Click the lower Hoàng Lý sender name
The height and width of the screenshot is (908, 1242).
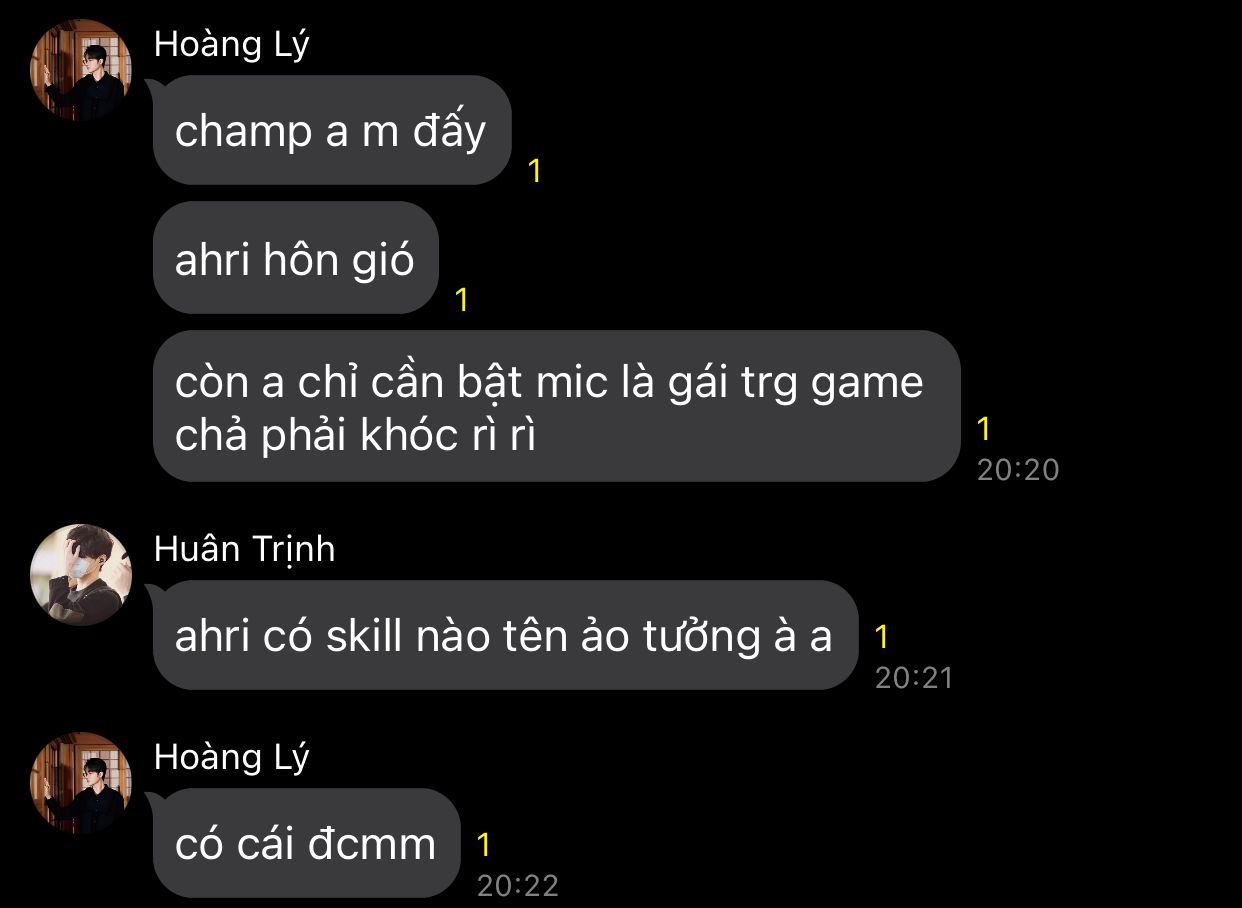point(232,757)
